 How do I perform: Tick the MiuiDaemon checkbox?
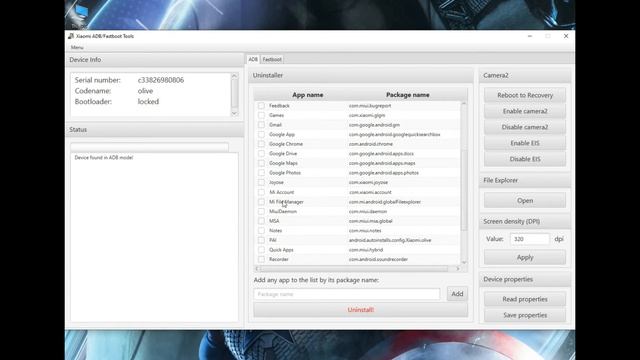coord(261,211)
